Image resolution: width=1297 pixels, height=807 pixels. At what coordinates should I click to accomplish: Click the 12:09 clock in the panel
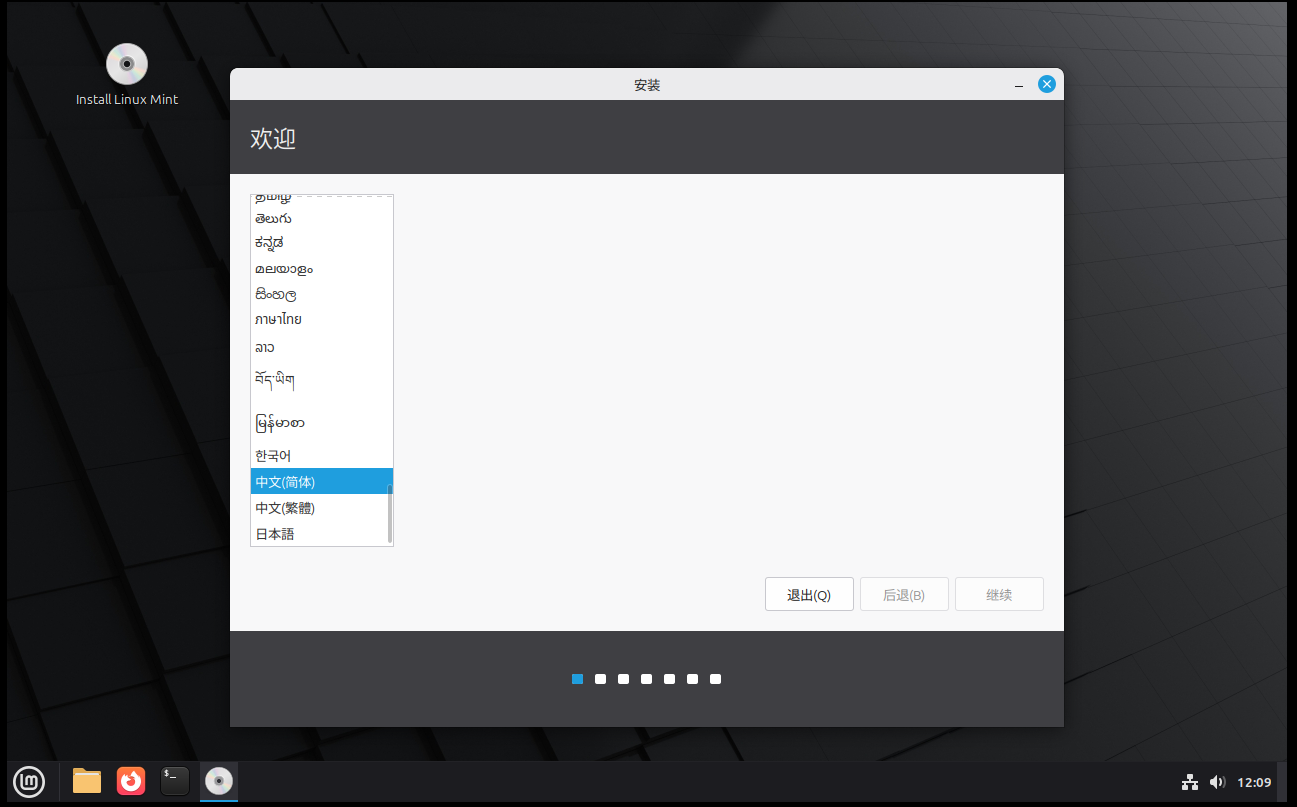[1254, 782]
